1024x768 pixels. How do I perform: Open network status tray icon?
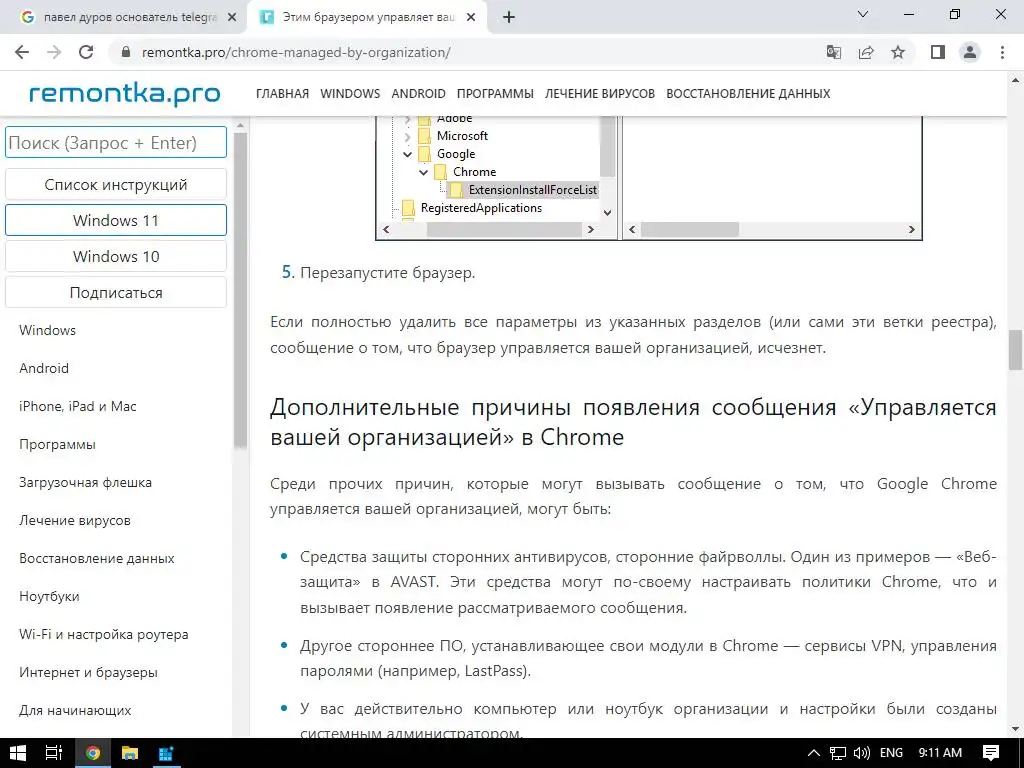(838, 753)
